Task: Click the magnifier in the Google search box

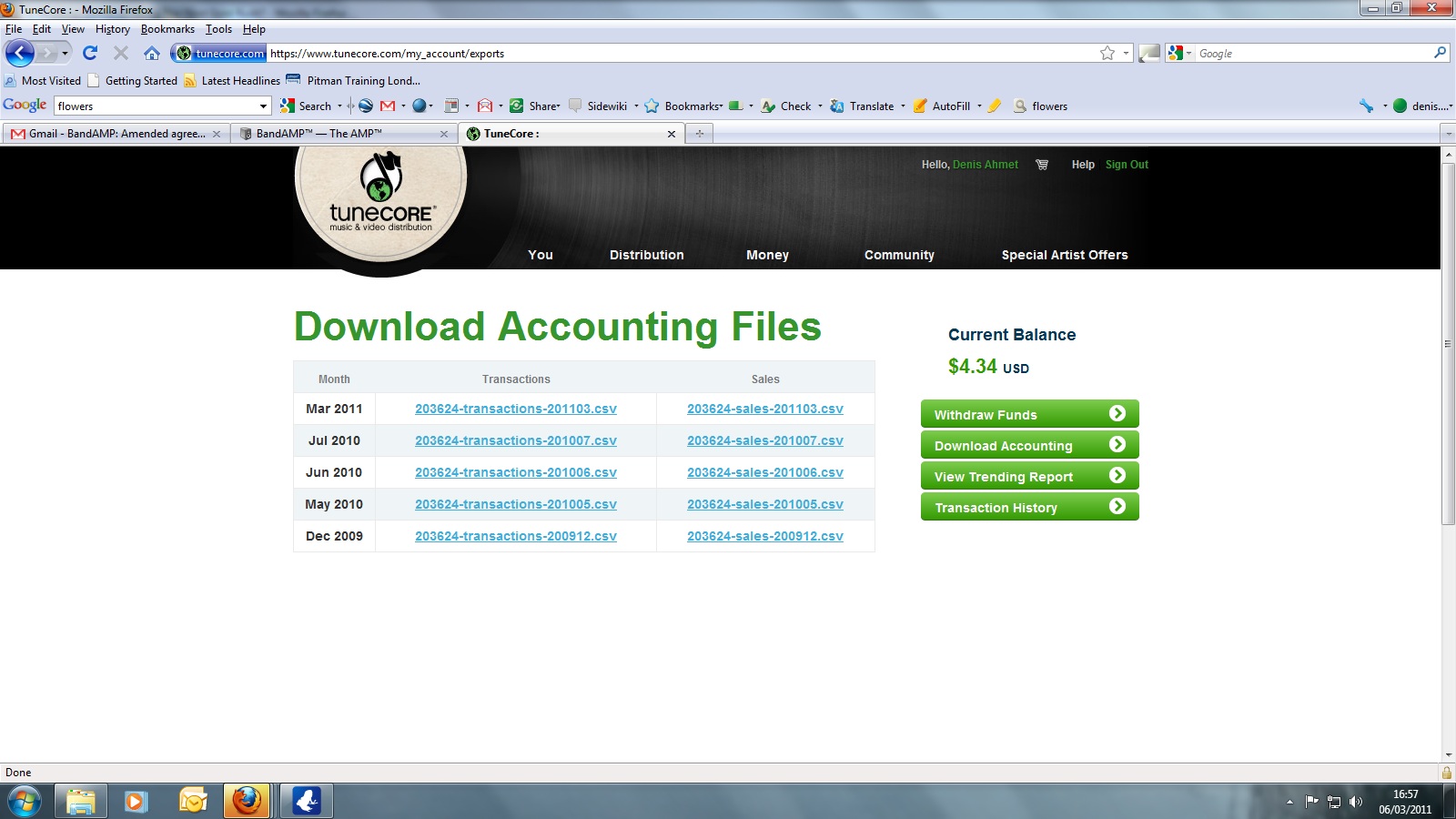Action: [1440, 53]
